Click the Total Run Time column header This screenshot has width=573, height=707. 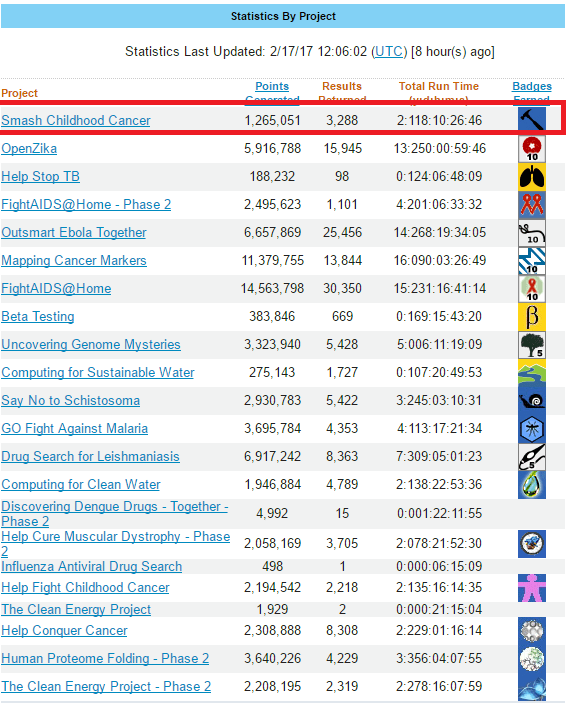click(x=439, y=92)
